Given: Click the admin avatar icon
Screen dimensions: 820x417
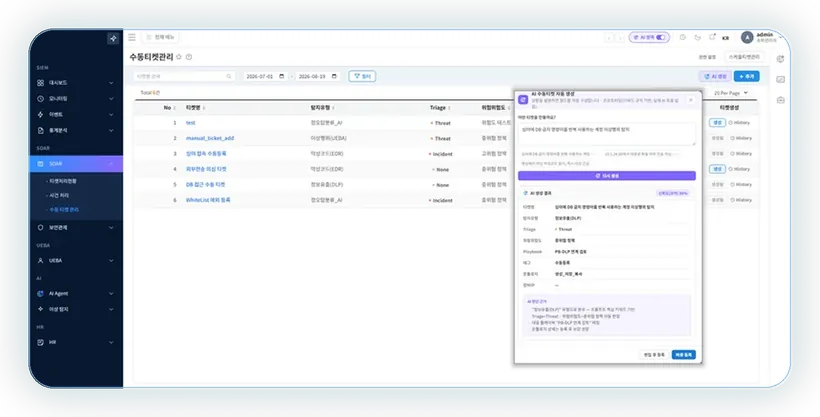Looking at the screenshot, I should [747, 37].
